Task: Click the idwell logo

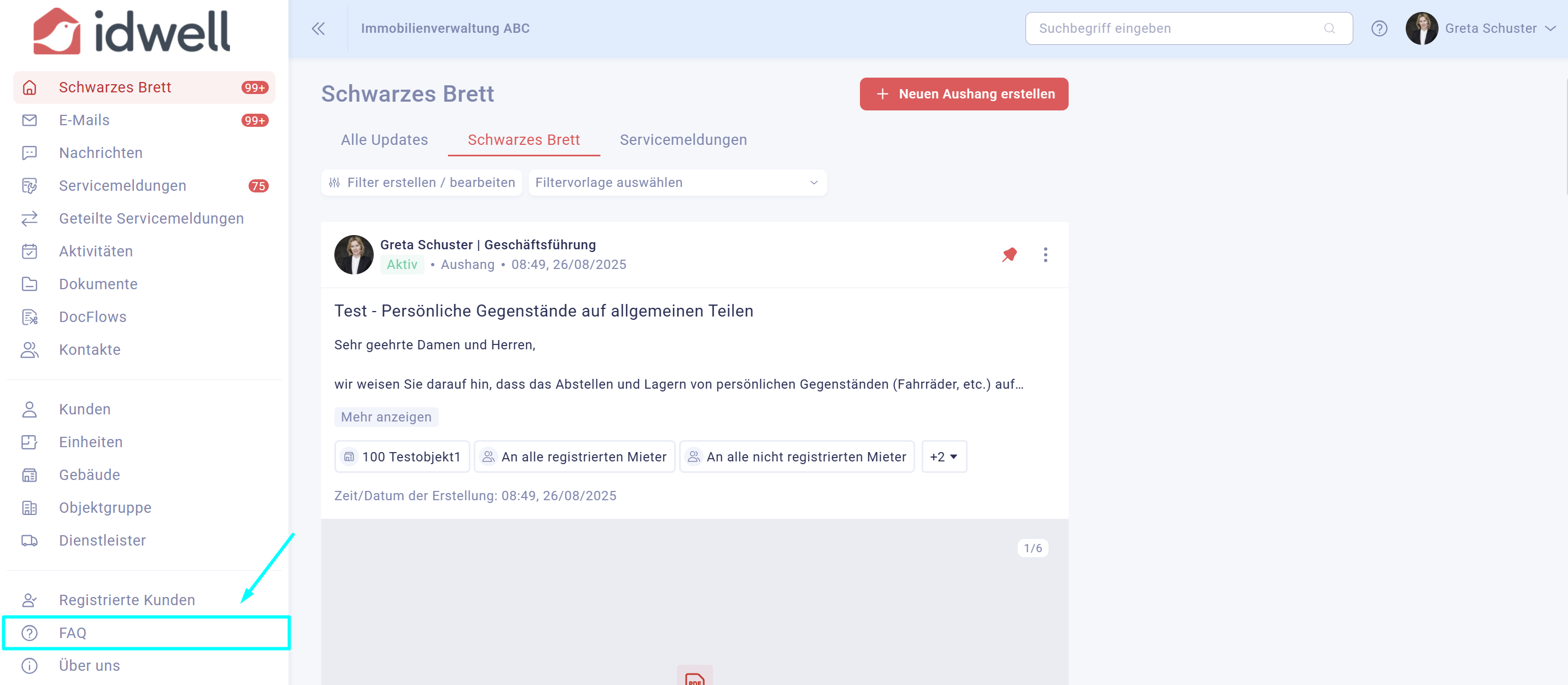Action: tap(132, 31)
